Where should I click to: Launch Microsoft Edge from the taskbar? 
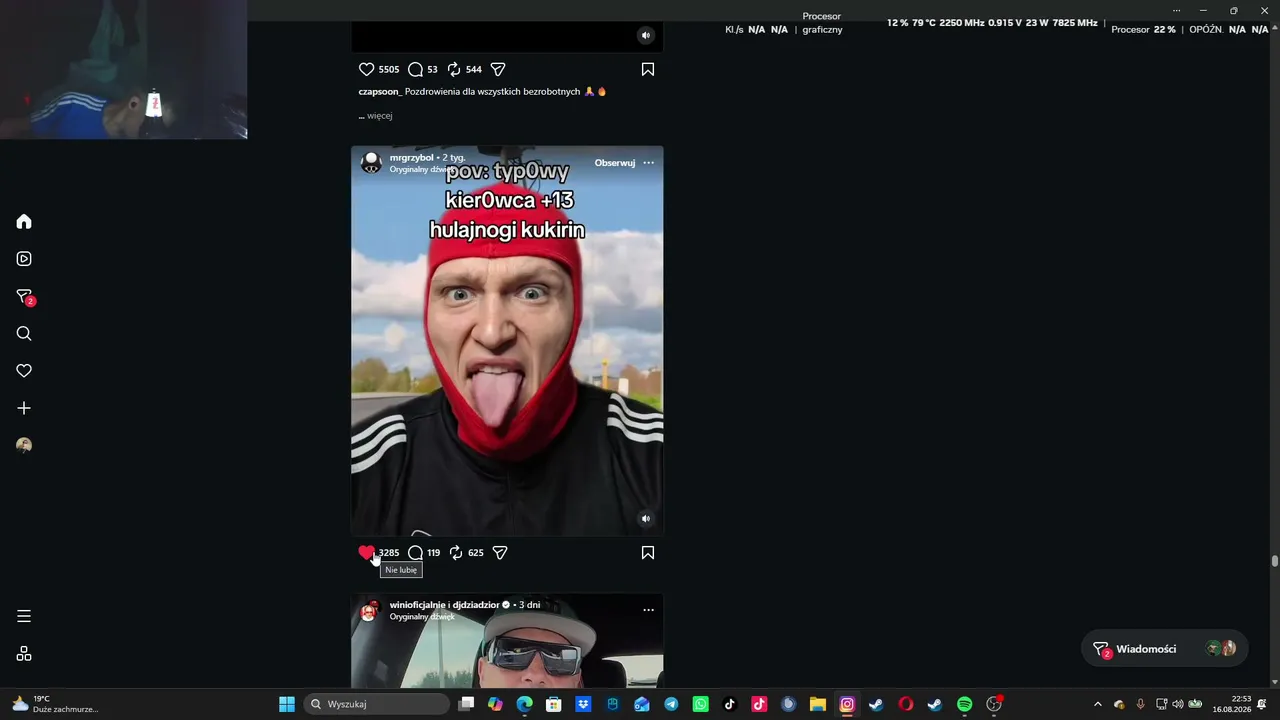525,704
